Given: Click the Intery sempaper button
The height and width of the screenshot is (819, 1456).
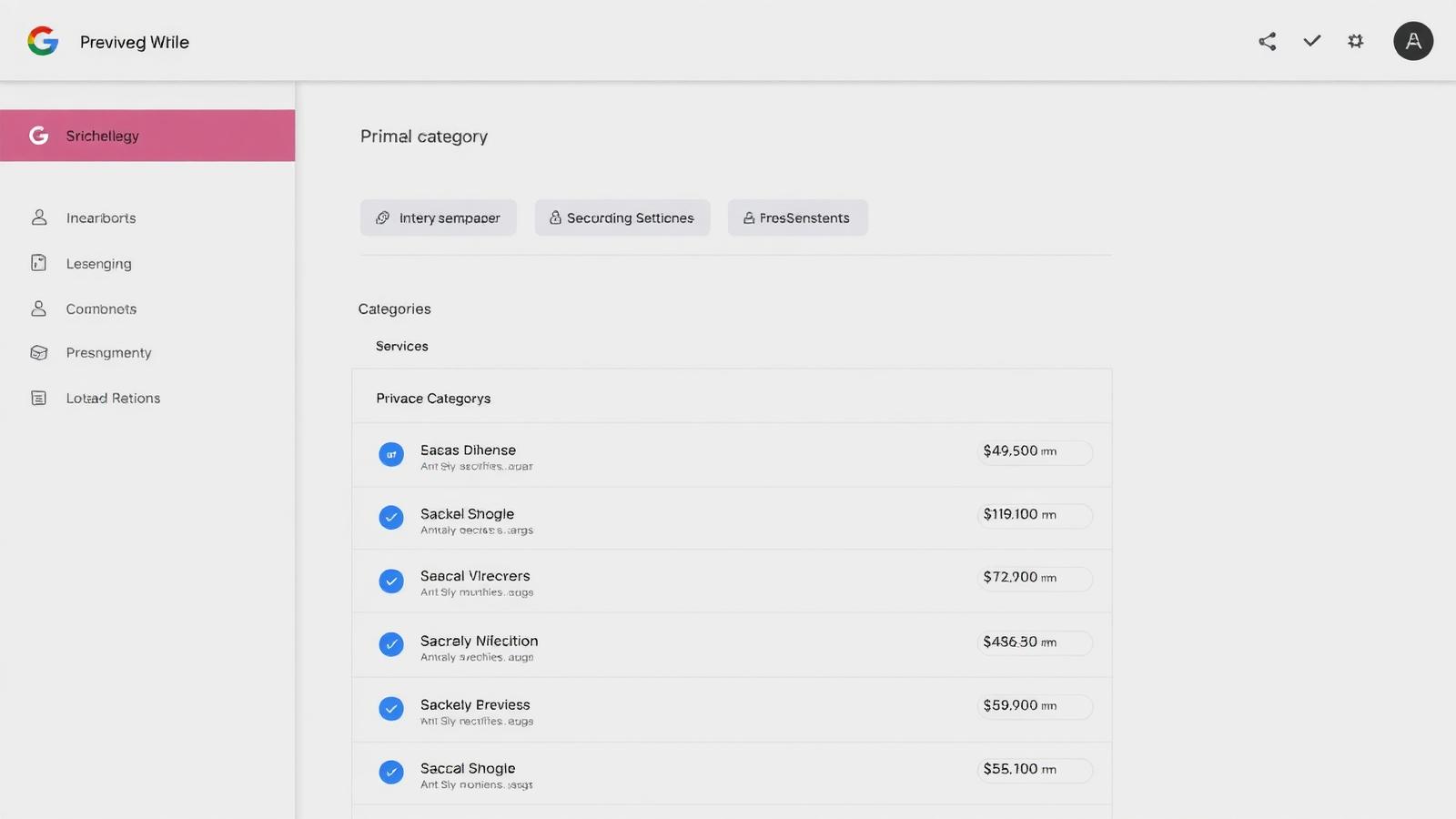Looking at the screenshot, I should point(439,217).
